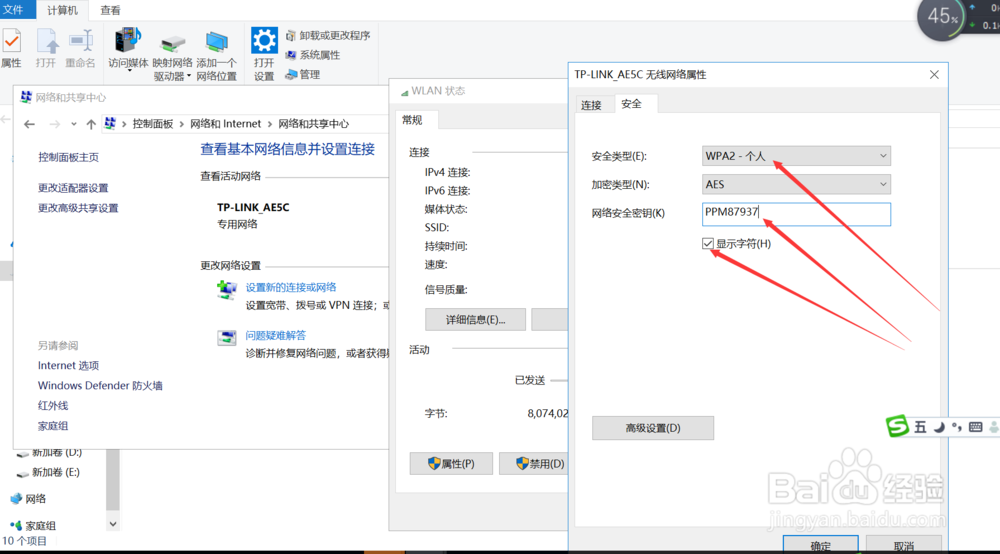Click Sogou input method S icon

(897, 426)
